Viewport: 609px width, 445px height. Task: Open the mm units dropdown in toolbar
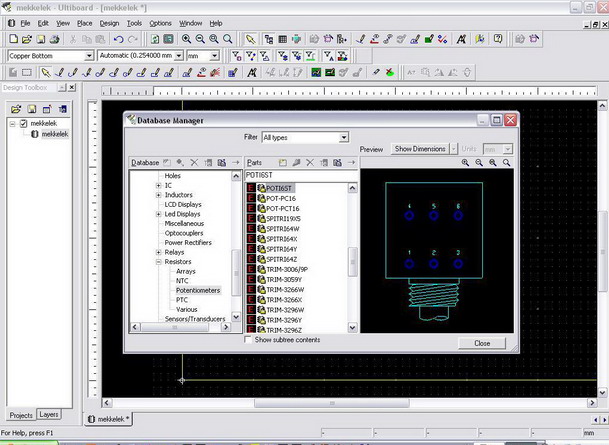[214, 56]
